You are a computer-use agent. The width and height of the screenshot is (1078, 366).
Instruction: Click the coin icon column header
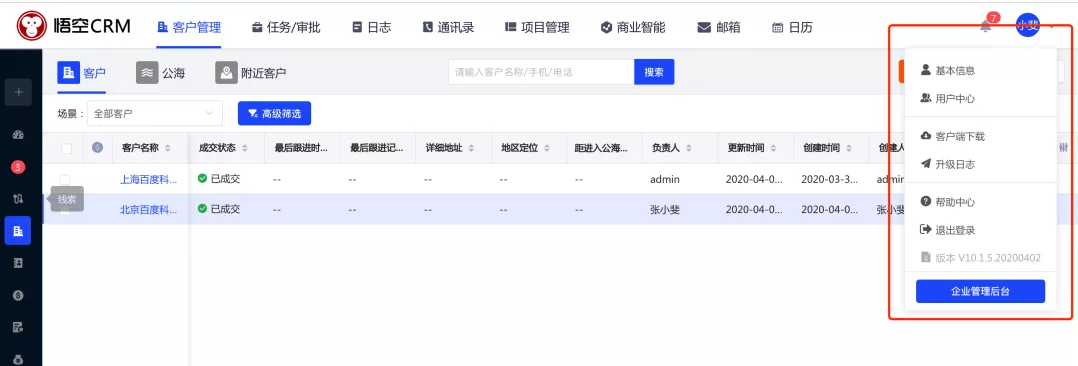point(98,147)
